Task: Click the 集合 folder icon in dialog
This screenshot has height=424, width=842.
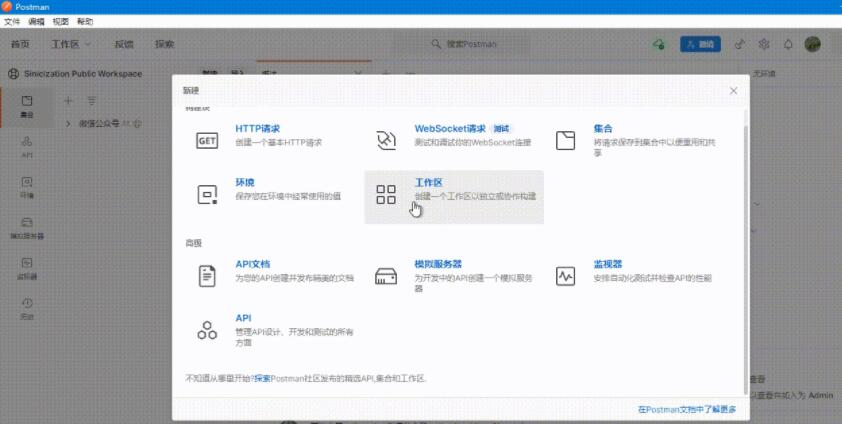Action: pyautogui.click(x=565, y=141)
